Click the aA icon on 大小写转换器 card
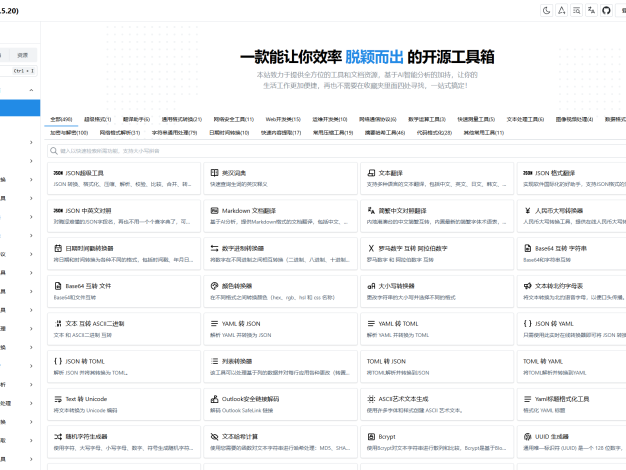The width and height of the screenshot is (626, 470). [x=371, y=286]
